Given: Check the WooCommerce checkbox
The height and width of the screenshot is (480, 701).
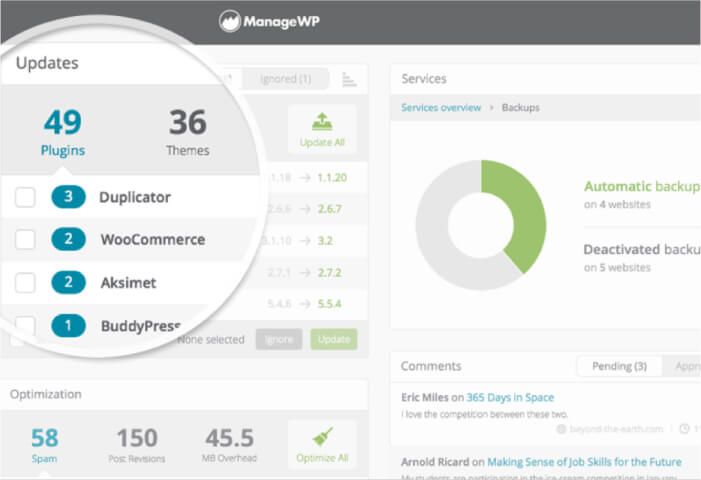Looking at the screenshot, I should (x=25, y=240).
